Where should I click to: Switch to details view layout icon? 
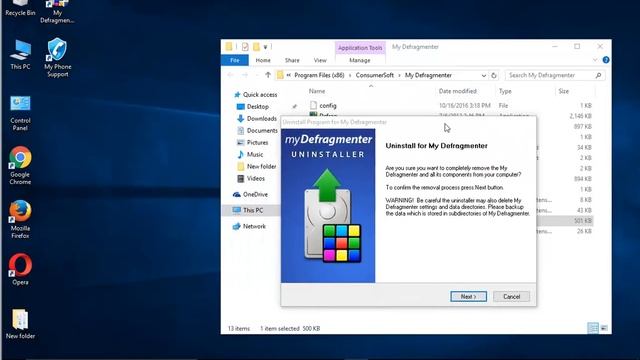(x=593, y=328)
